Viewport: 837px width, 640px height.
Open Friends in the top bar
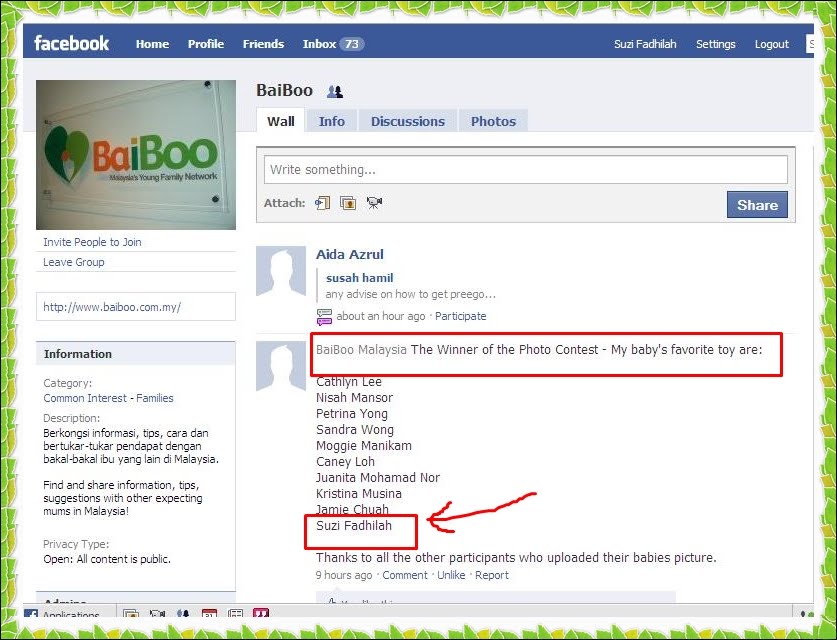(263, 44)
